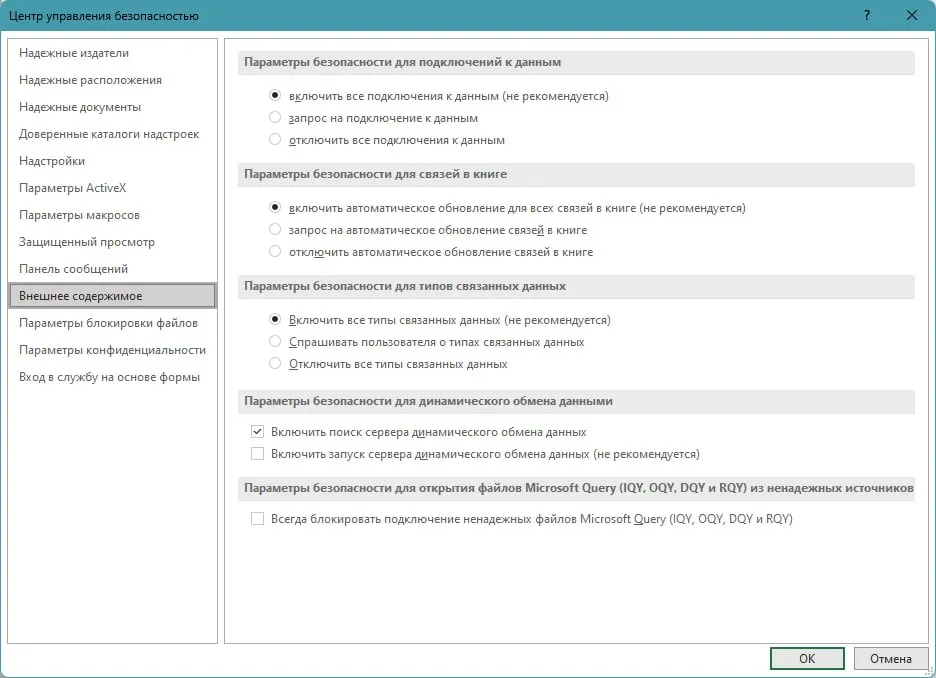936x678 pixels.
Task: Switch to 'Параметры блокировки файлов'
Action: pyautogui.click(x=108, y=323)
